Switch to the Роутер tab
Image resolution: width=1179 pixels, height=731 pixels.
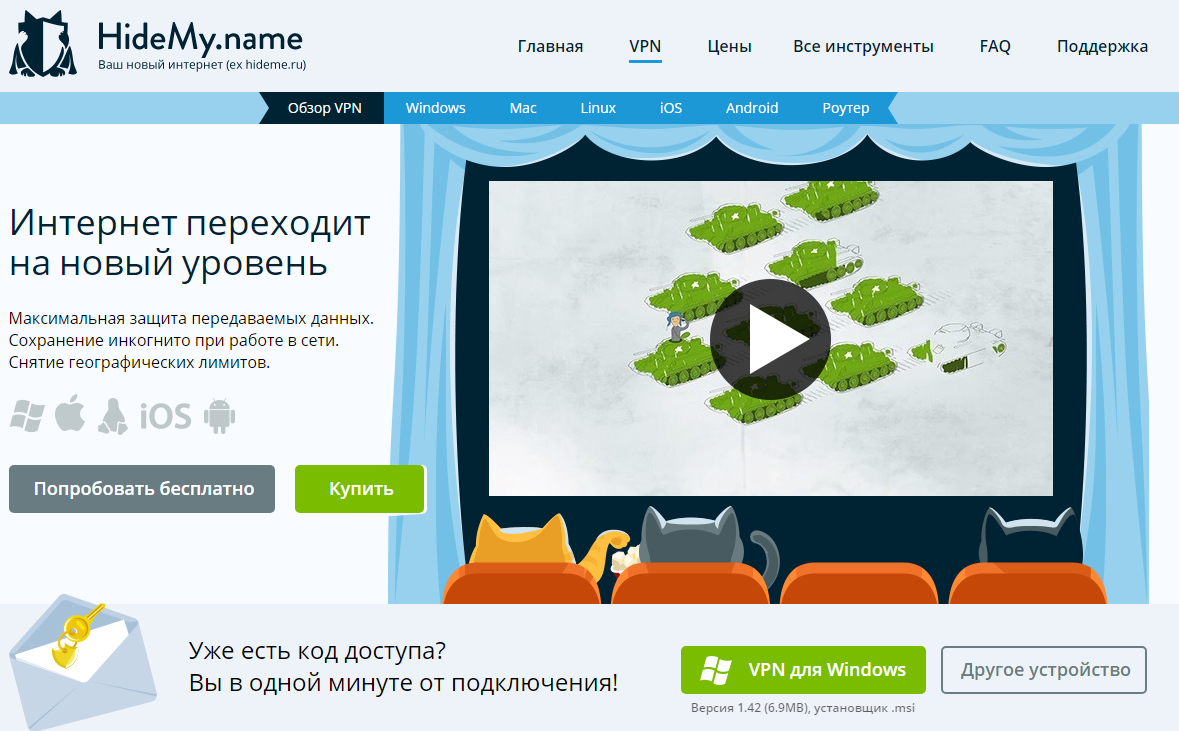pos(846,108)
